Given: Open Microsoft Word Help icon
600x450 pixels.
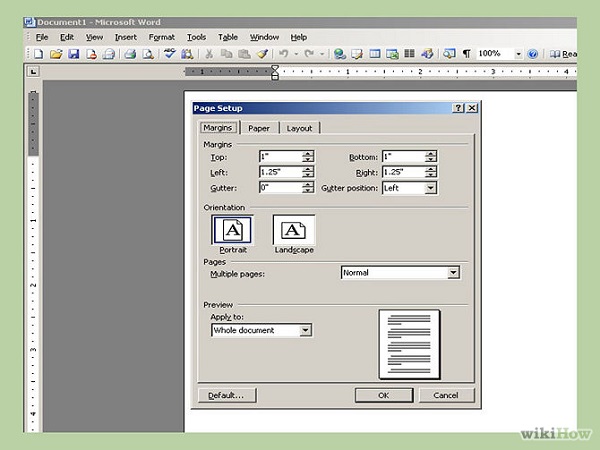Looking at the screenshot, I should pyautogui.click(x=532, y=54).
